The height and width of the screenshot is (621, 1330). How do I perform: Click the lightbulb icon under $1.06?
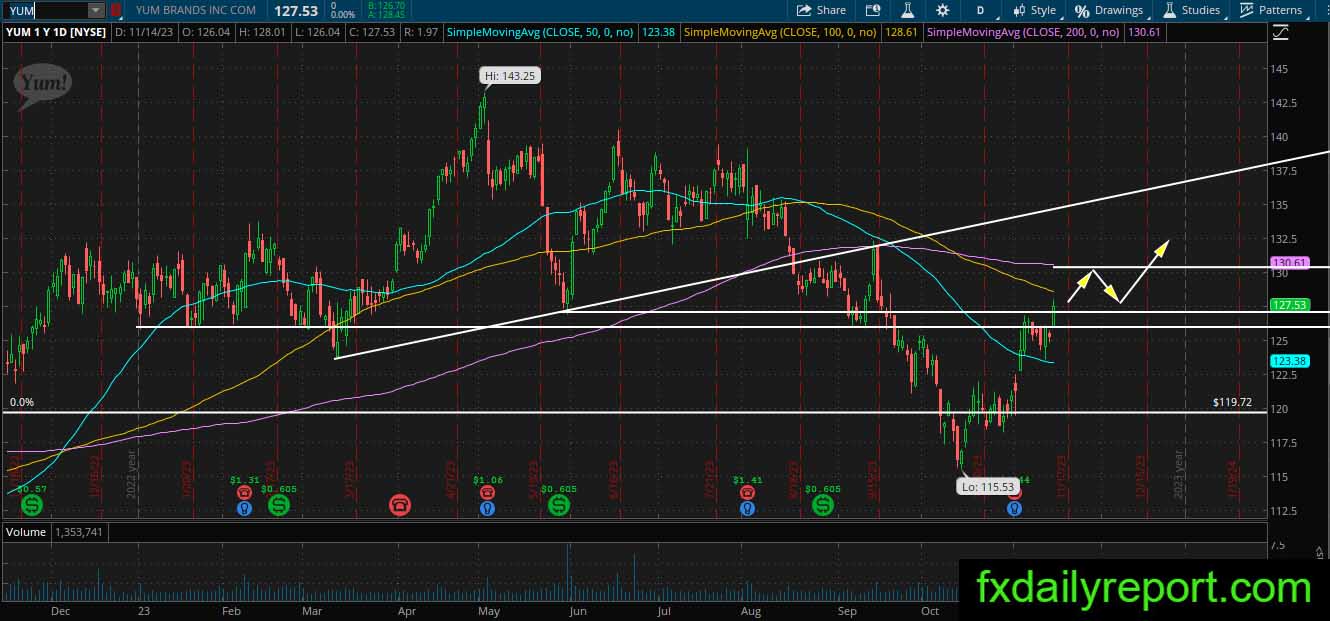click(x=487, y=508)
